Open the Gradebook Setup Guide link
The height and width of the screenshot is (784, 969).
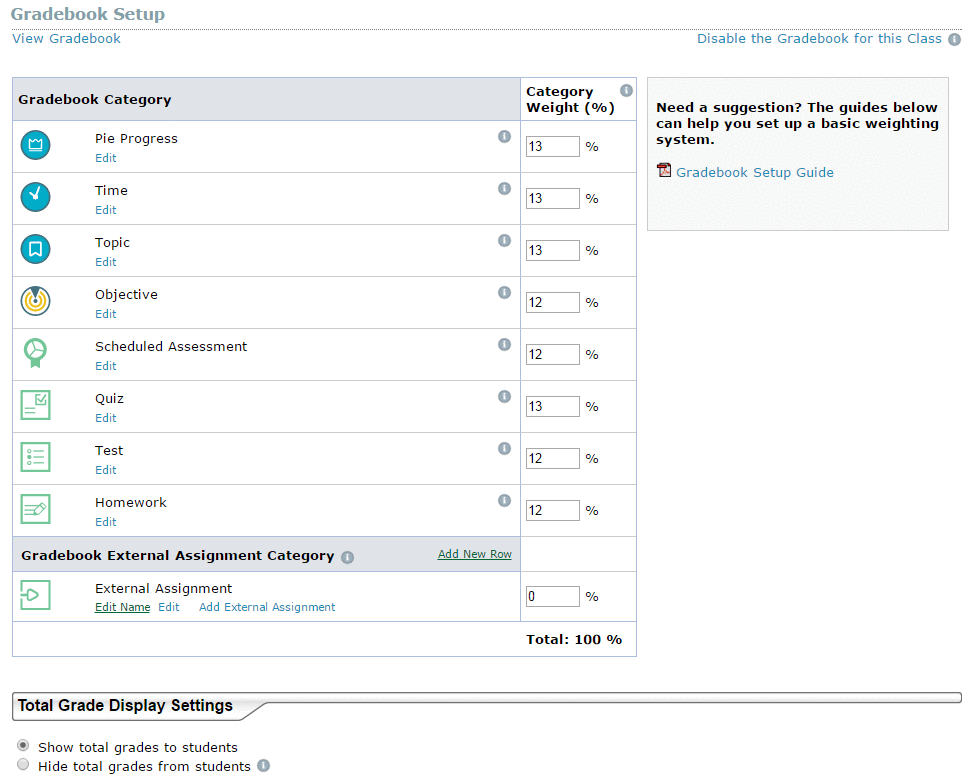click(755, 172)
